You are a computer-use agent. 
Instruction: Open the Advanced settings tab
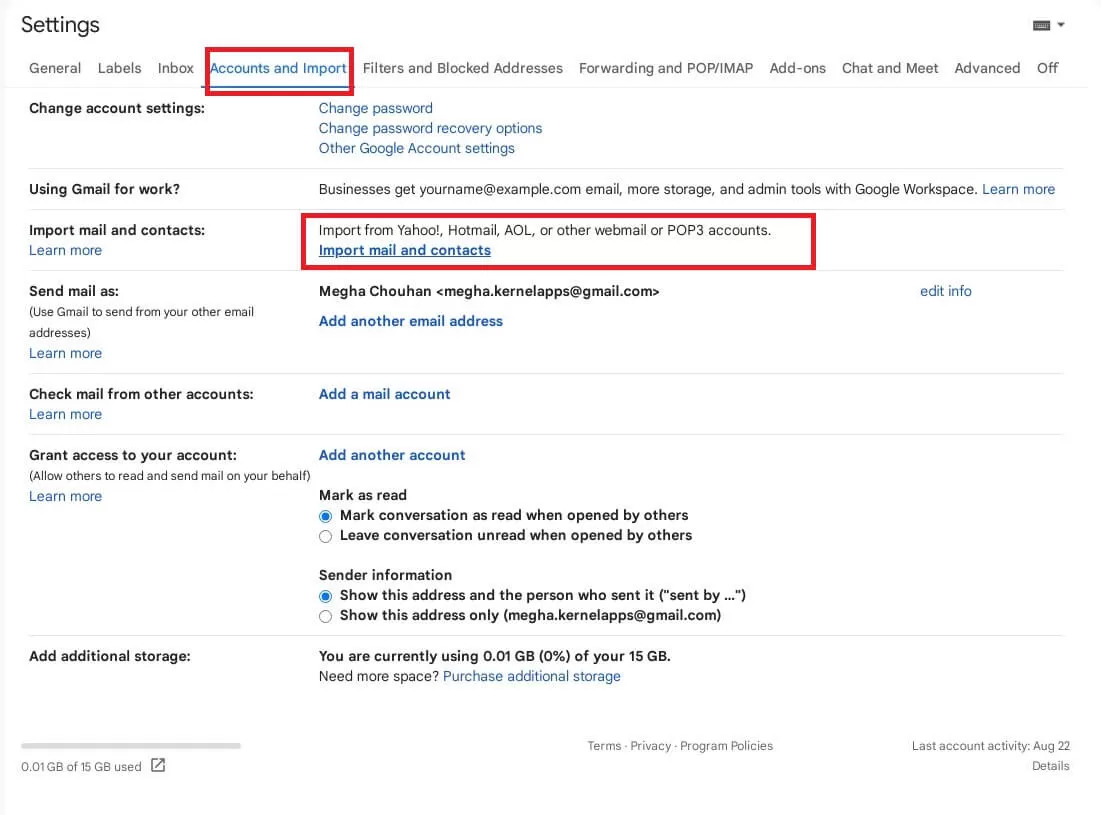[987, 68]
